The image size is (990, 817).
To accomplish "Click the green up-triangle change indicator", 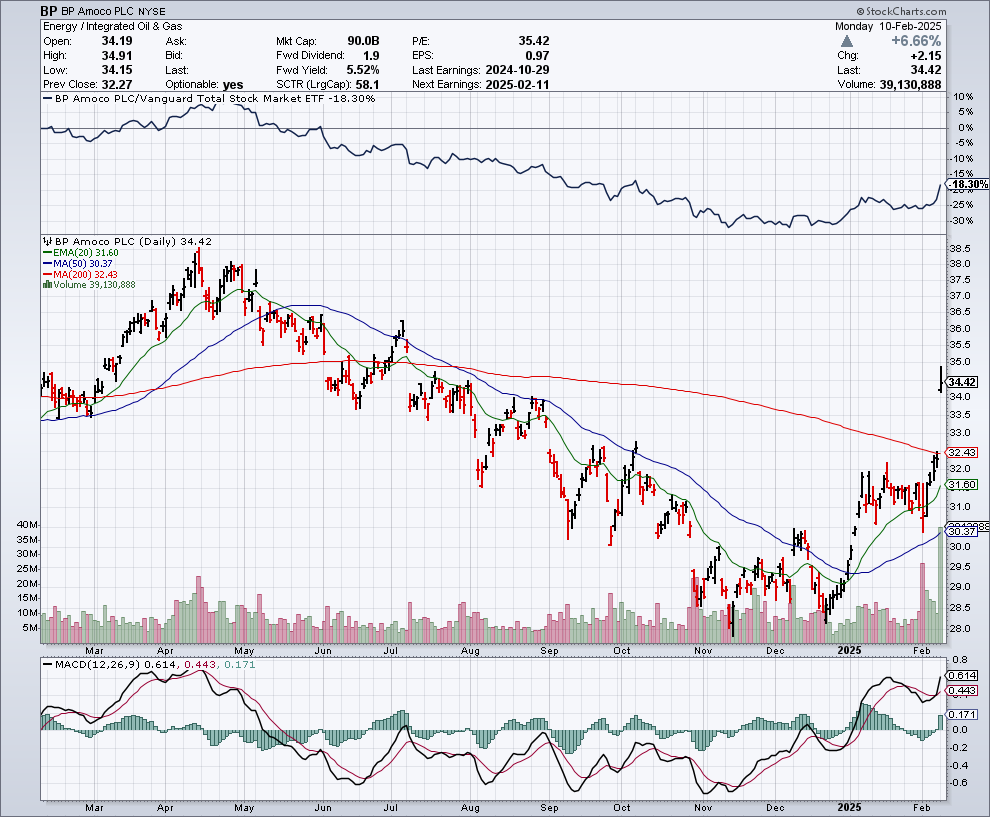I will tap(847, 41).
